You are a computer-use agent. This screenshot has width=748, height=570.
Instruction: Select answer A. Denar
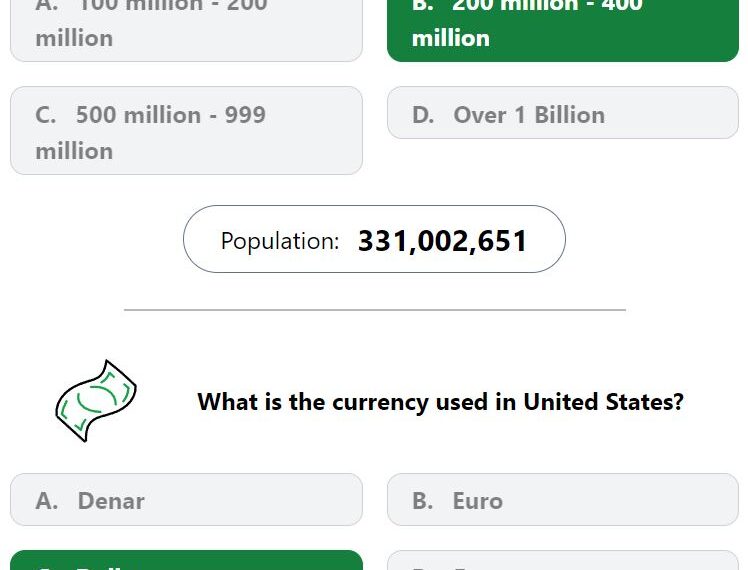186,499
